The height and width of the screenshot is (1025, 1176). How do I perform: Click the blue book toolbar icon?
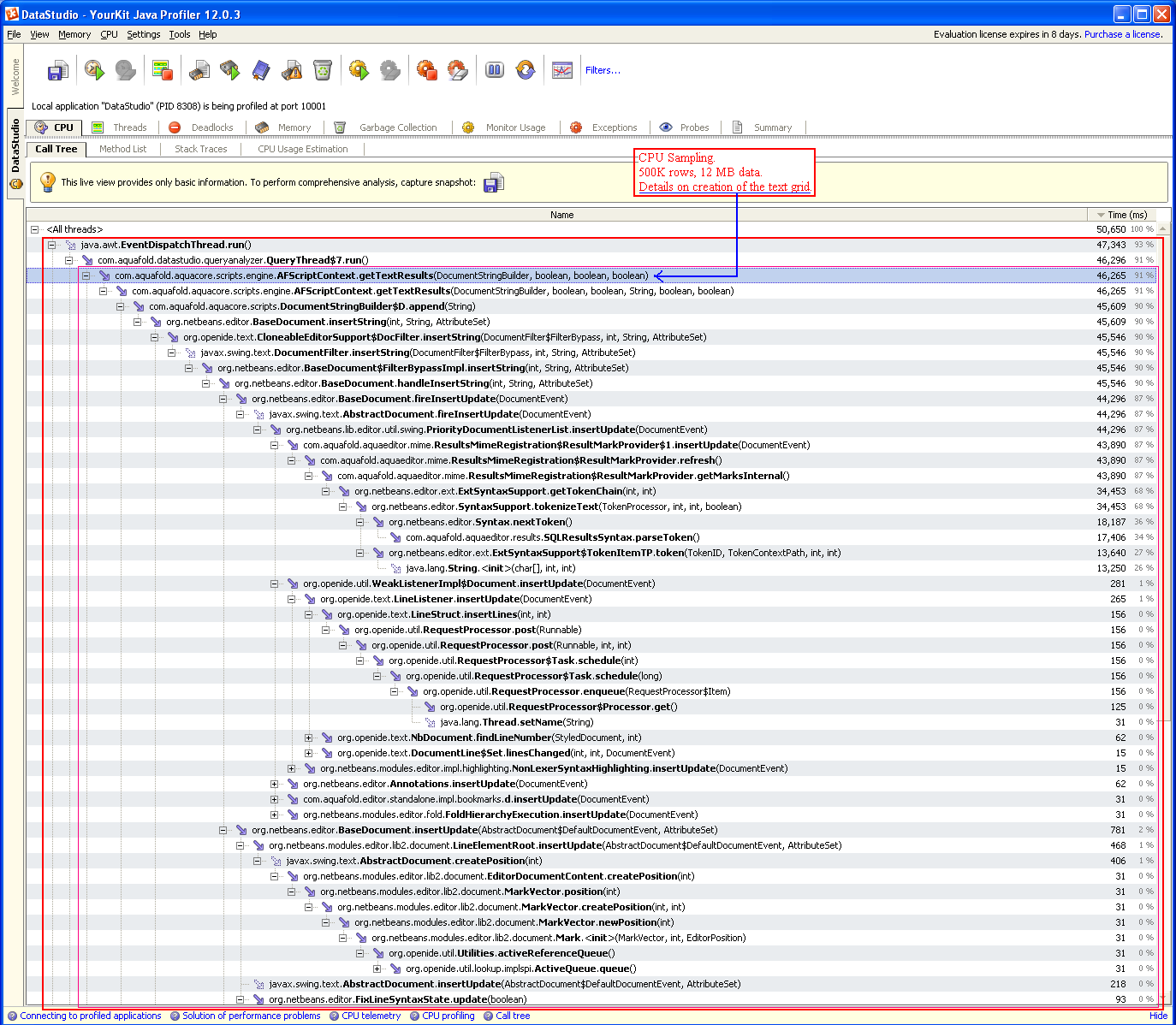click(261, 70)
